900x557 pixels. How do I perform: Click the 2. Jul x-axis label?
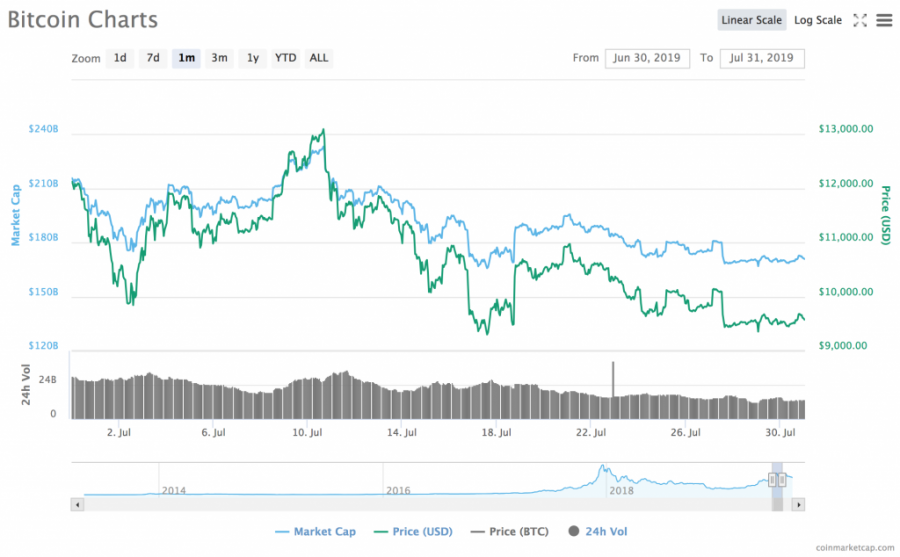click(118, 432)
